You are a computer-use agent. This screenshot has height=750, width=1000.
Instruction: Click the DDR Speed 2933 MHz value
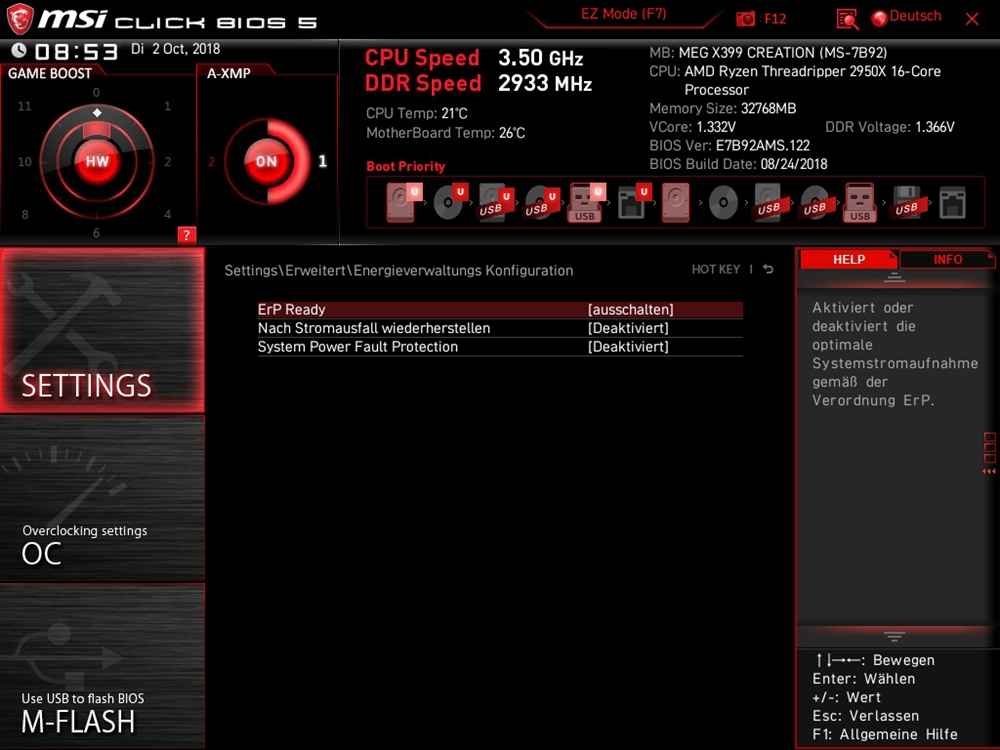(545, 84)
